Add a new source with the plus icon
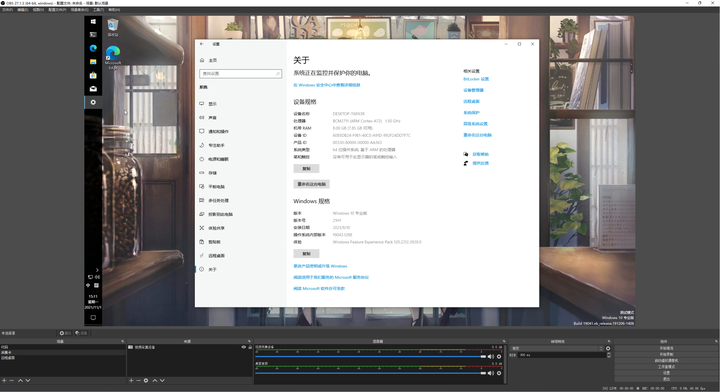The image size is (720, 392). [131, 381]
